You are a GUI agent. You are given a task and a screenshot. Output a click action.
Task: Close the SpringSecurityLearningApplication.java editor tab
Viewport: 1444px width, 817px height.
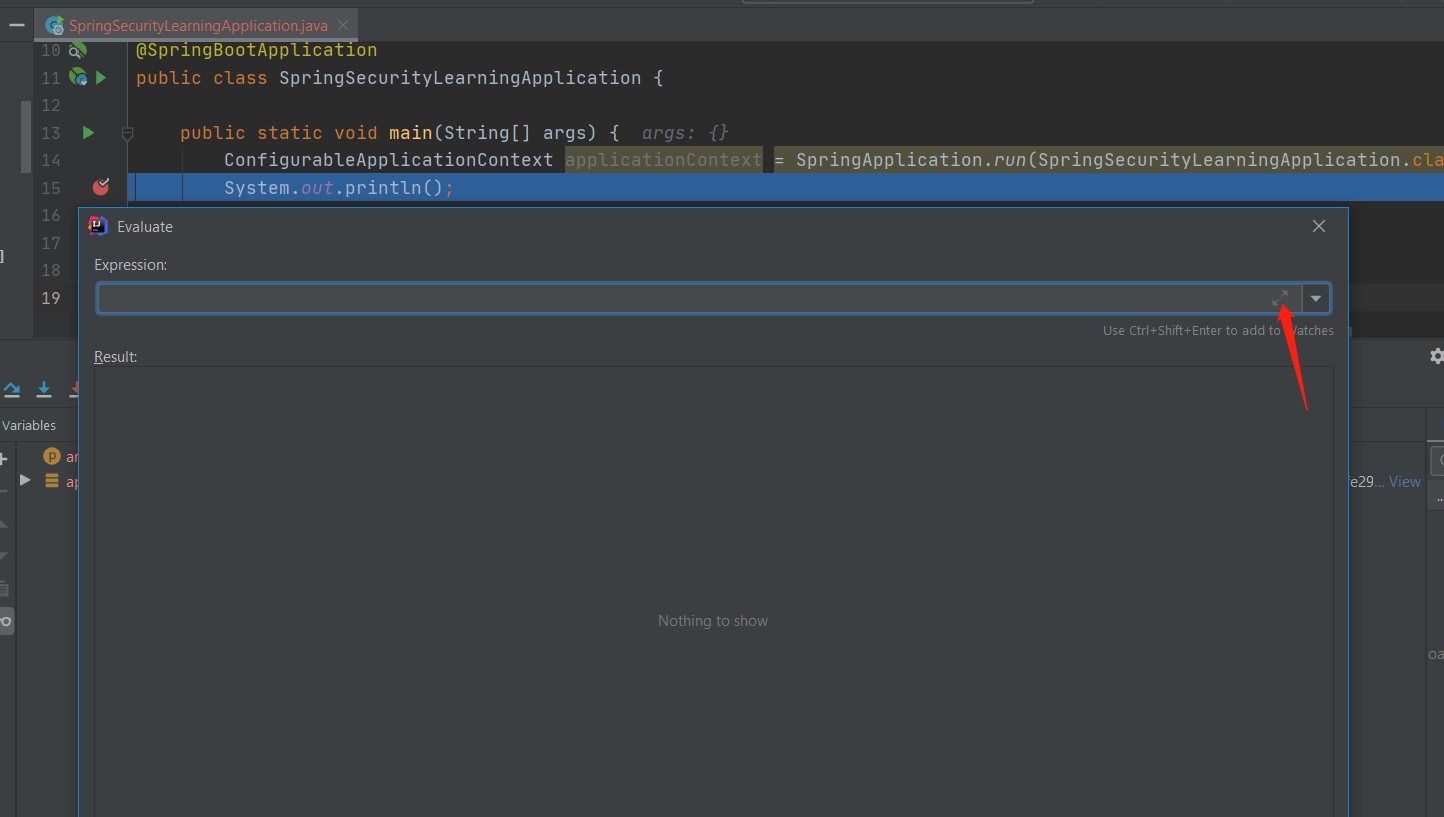pos(345,25)
